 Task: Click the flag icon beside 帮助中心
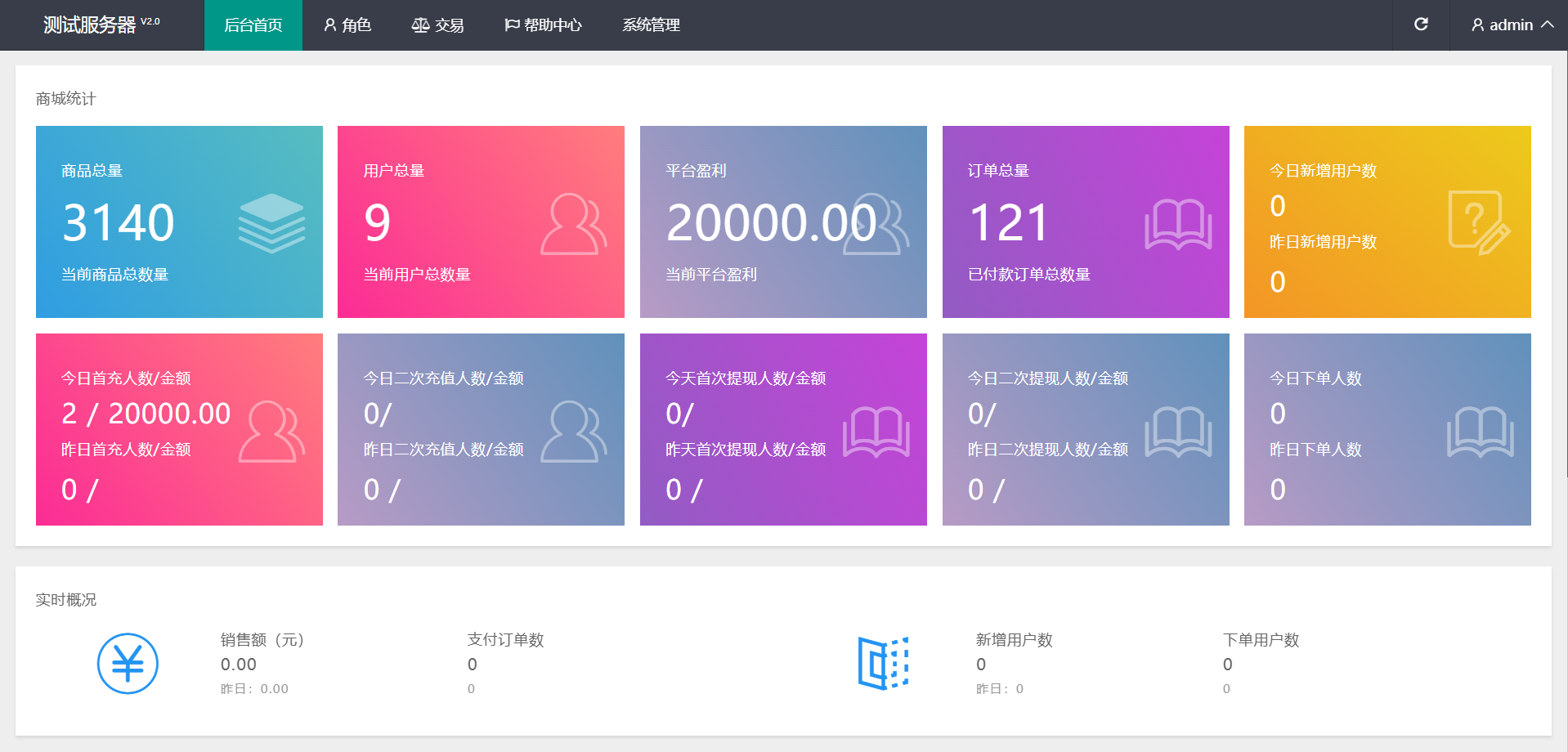tap(512, 25)
